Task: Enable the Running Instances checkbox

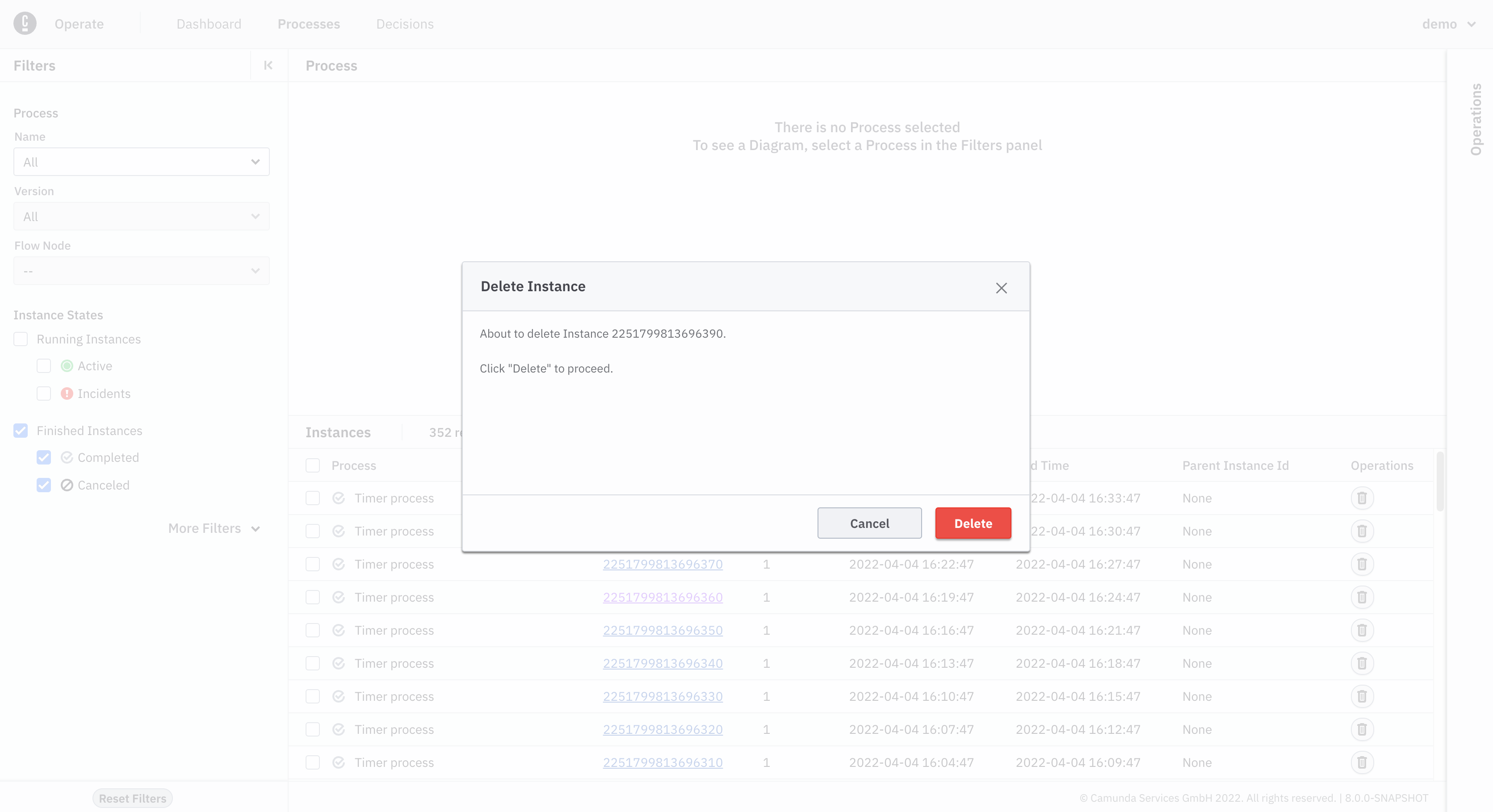Action: point(21,339)
